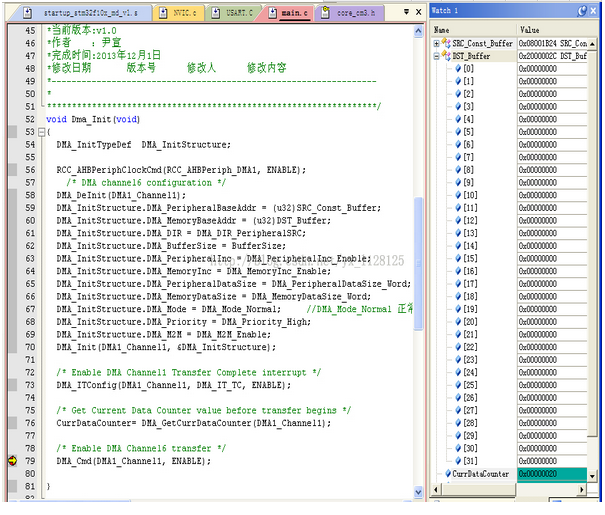Select DST_Buffer element [20]
Image resolution: width=605 pixels, height=515 pixels.
(470, 322)
